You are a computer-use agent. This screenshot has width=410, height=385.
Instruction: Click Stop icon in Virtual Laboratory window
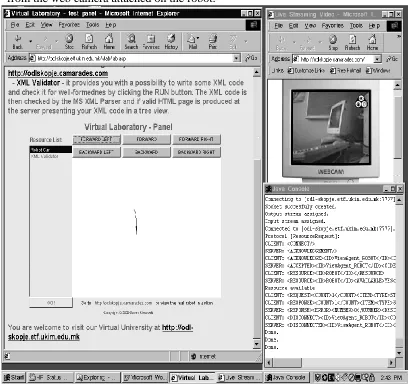tap(69, 42)
